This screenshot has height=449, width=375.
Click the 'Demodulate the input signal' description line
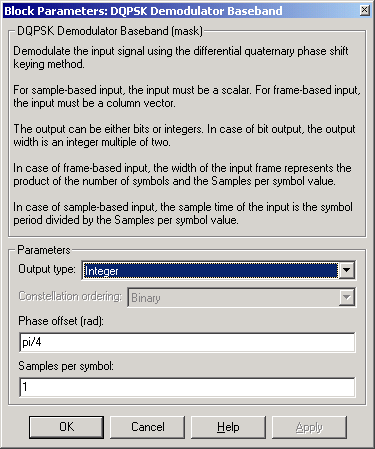(x=181, y=57)
